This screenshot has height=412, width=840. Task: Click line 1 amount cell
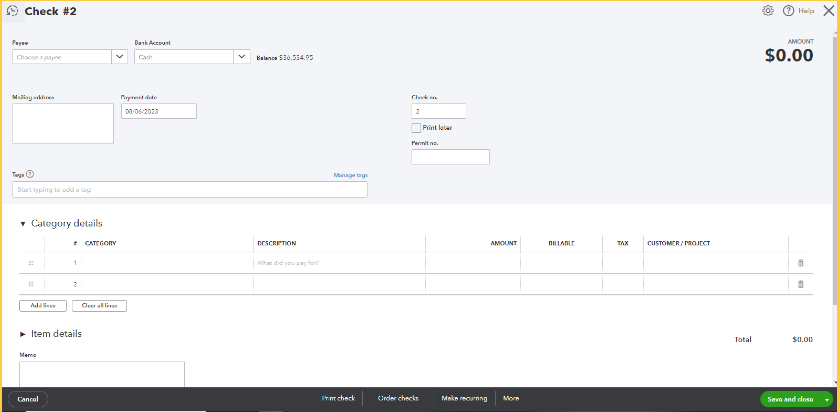click(x=473, y=263)
